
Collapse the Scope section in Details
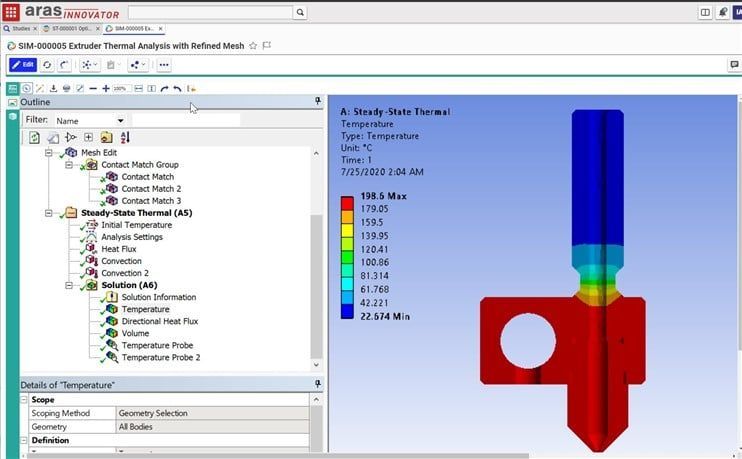[24, 400]
